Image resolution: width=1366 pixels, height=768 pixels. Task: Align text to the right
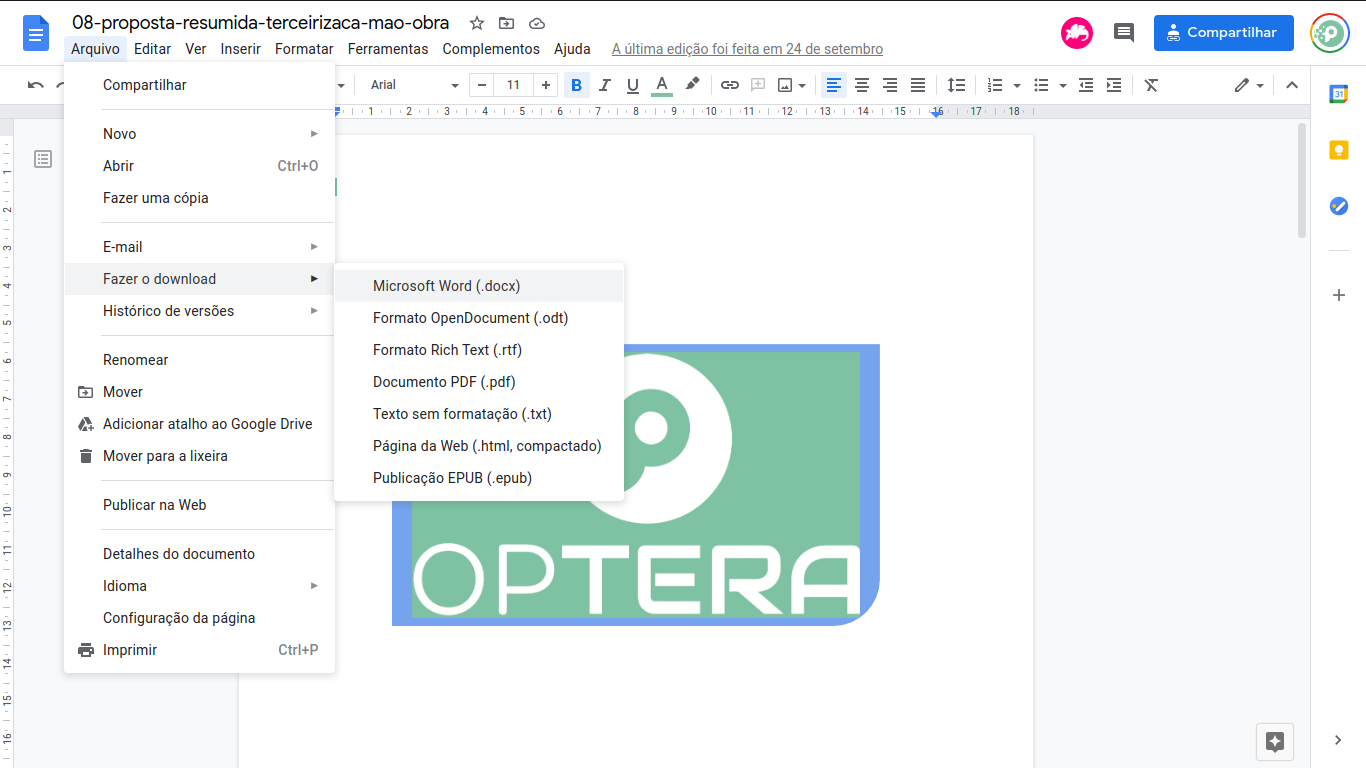pyautogui.click(x=890, y=85)
